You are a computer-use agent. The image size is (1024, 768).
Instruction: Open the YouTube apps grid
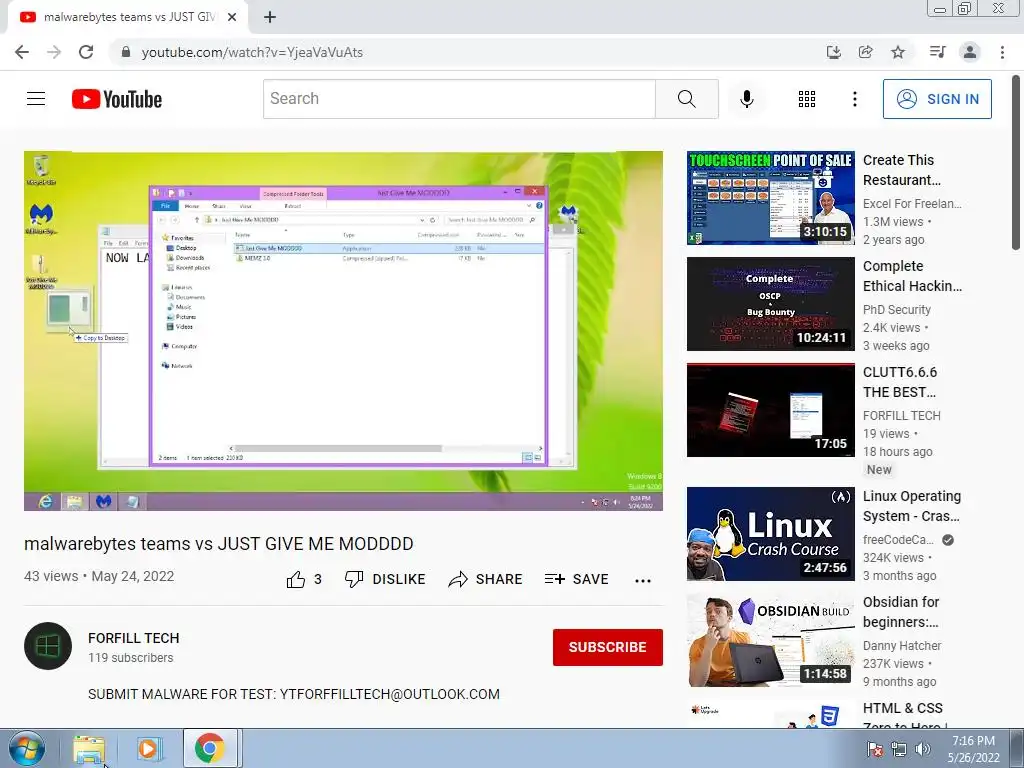coord(807,99)
